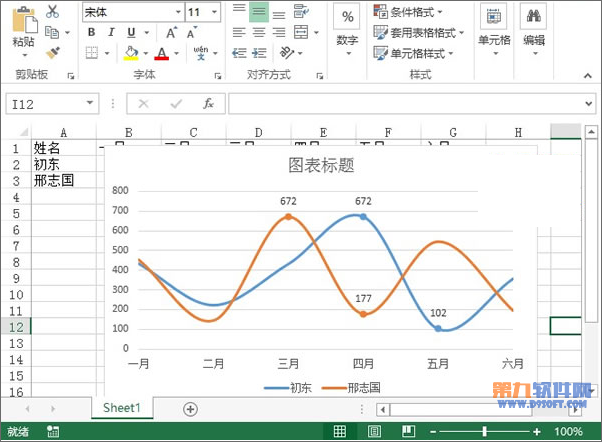This screenshot has height=442, width=602.
Task: Click the Cut scissors icon
Action: 53,12
